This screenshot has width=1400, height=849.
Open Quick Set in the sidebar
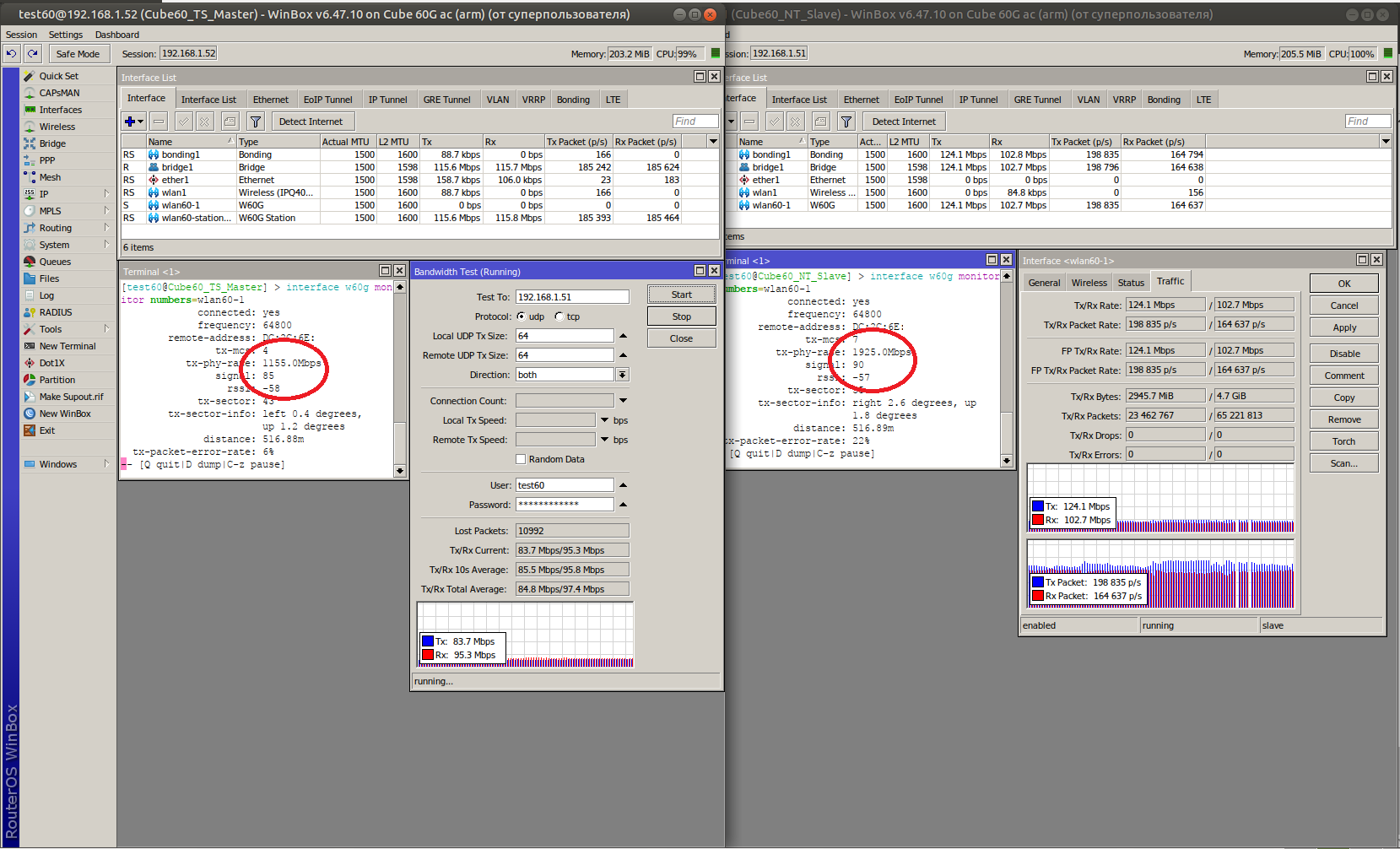pos(58,76)
